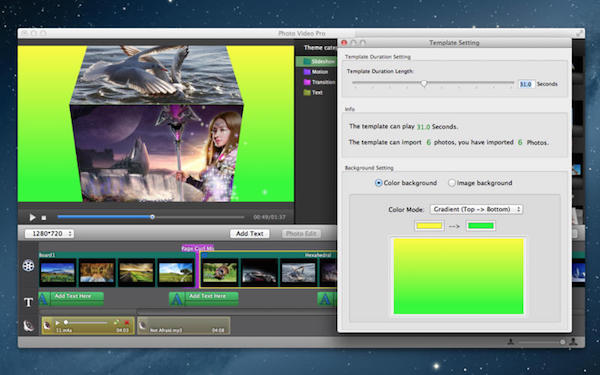Click the green gradient end color swatch
Image resolution: width=600 pixels, height=375 pixels.
[x=481, y=226]
